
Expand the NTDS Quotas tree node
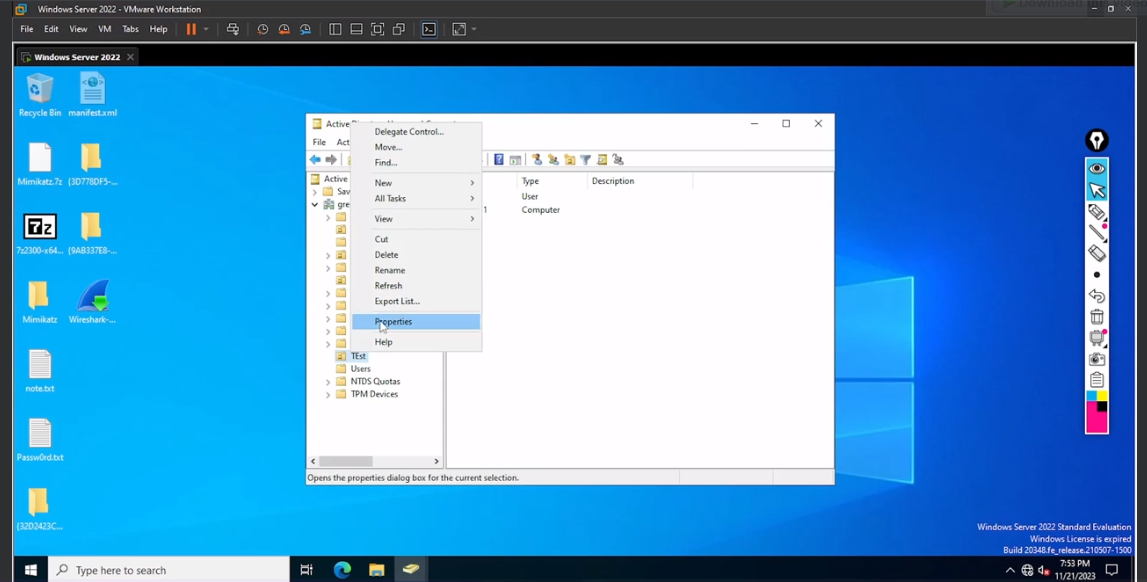(328, 382)
